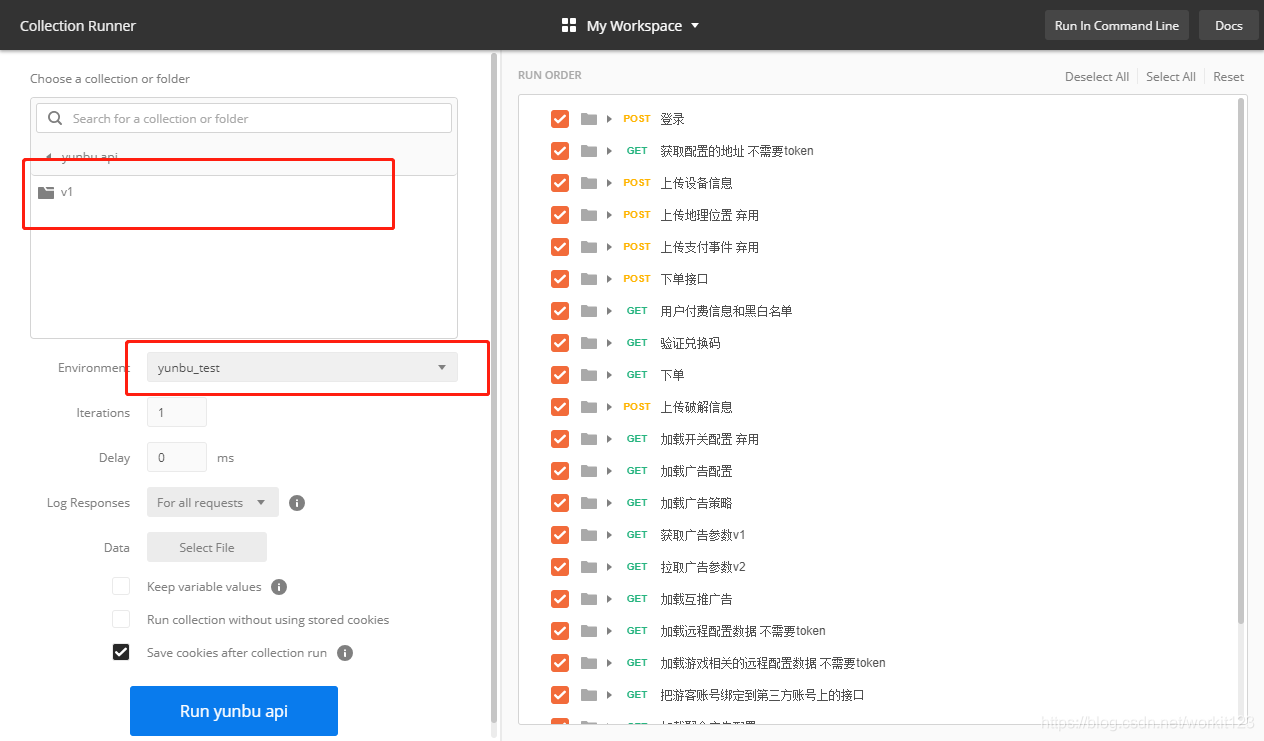This screenshot has width=1264, height=741.
Task: Click the search magnifier icon in collection search
Action: [55, 118]
